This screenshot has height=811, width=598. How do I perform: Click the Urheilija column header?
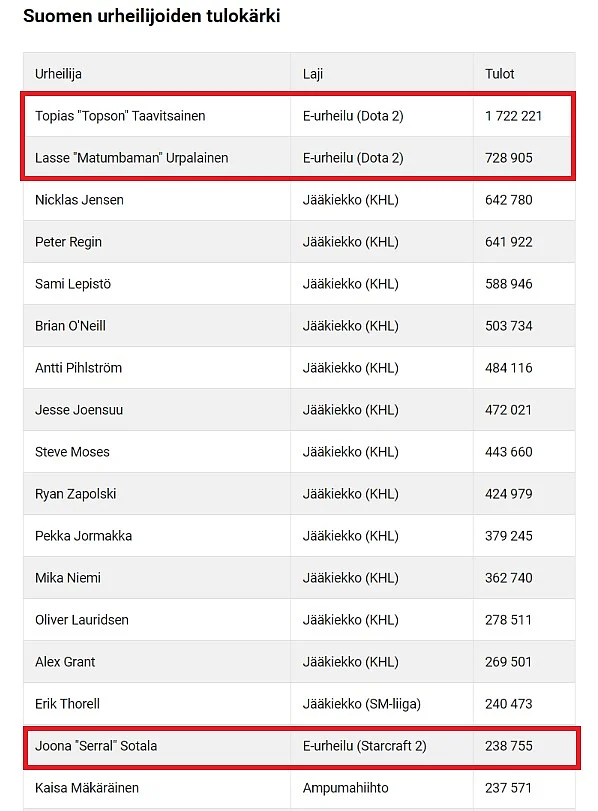58,74
